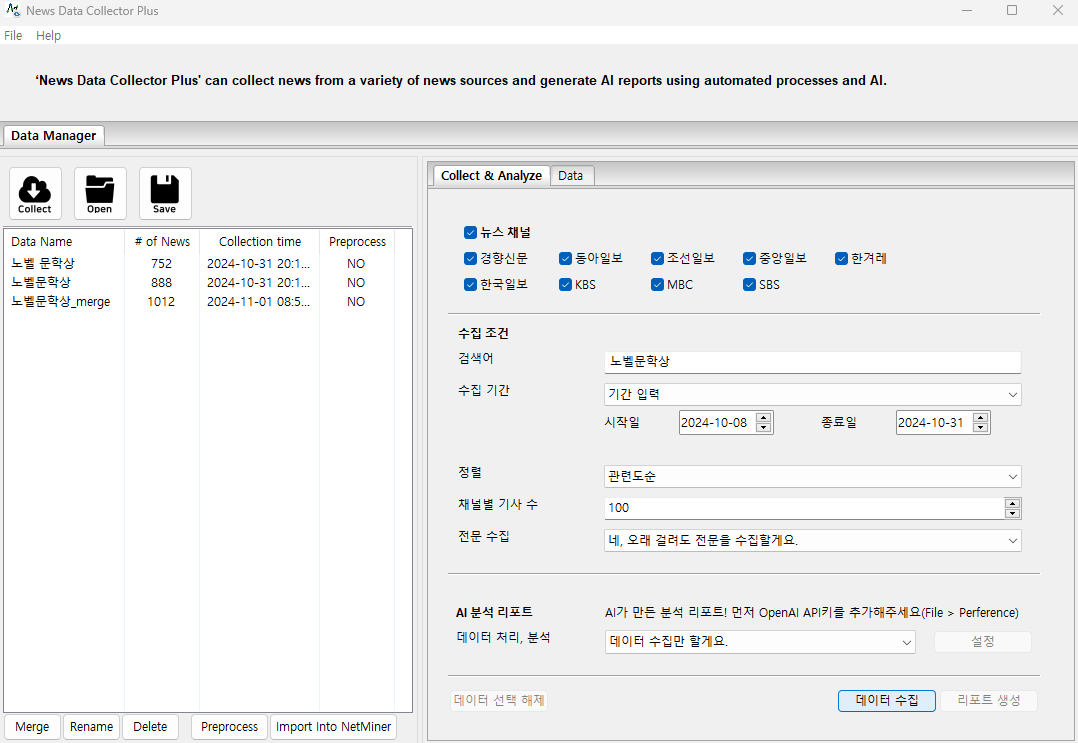Viewport: 1078px width, 743px height.
Task: Open the 수집 기간 period dropdown
Action: [813, 395]
